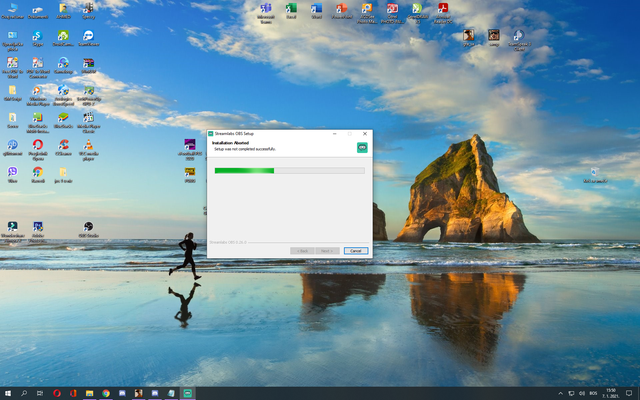Open the Viber desktop shortcut
The image size is (640, 400).
point(13,174)
